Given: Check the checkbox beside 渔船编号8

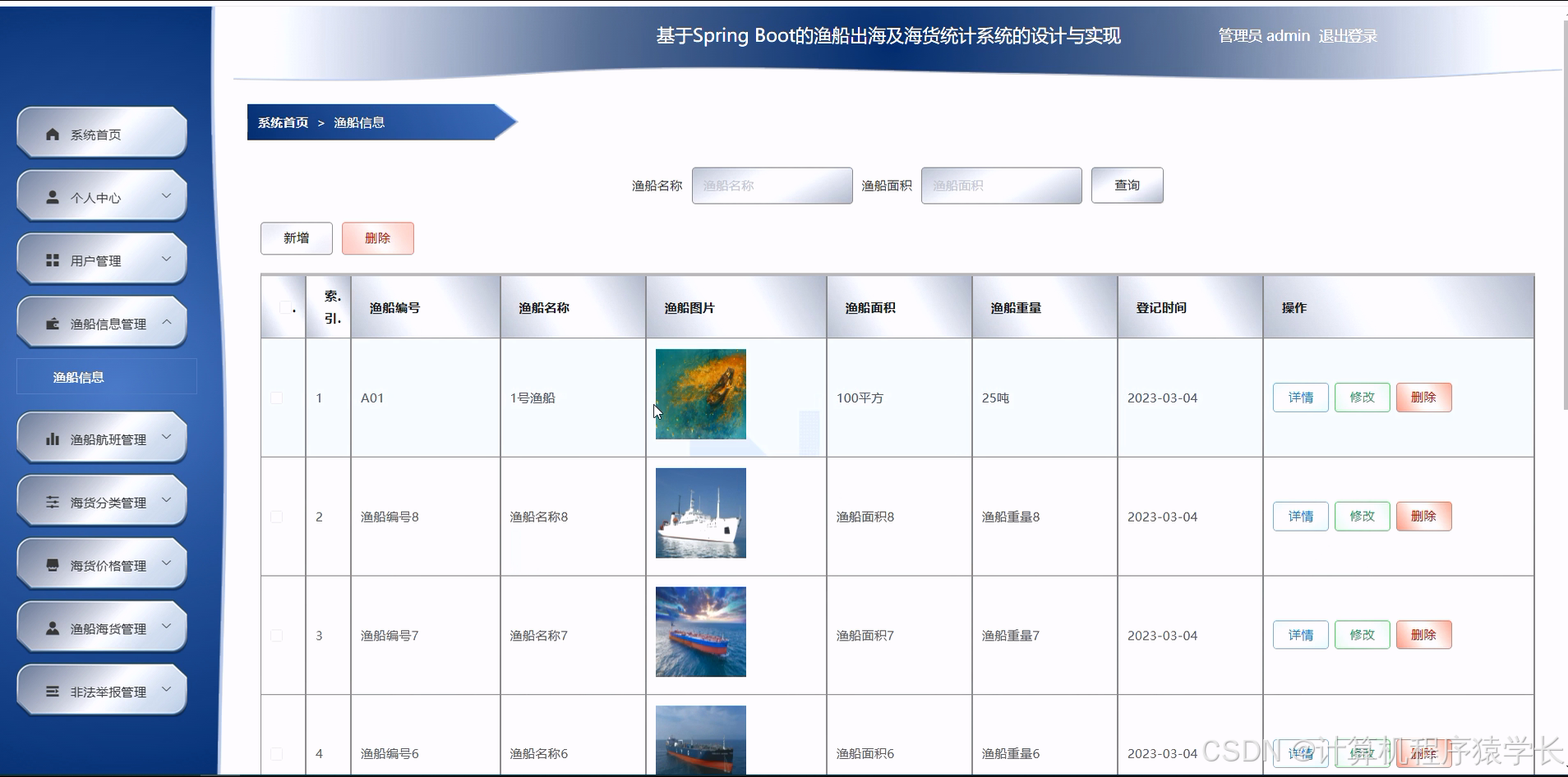Looking at the screenshot, I should [277, 516].
